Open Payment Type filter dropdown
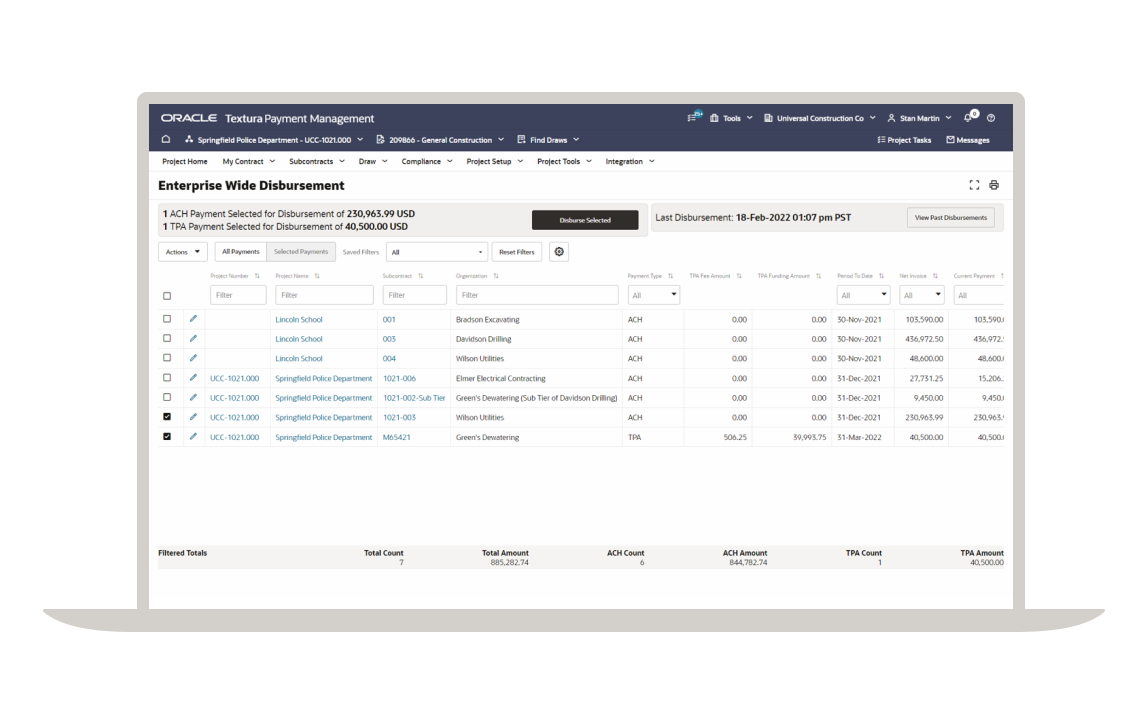Screen dimensions: 1148x724 (654, 295)
